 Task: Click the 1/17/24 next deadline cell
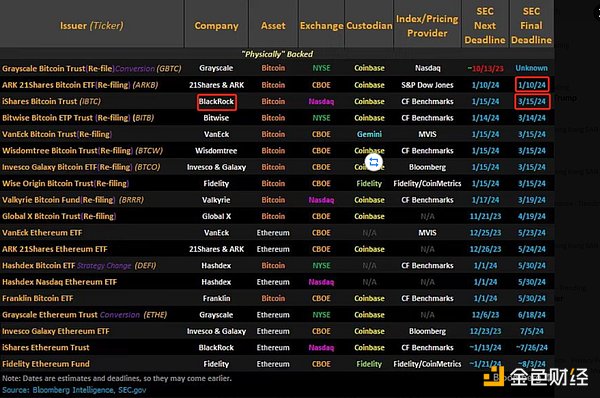pyautogui.click(x=485, y=200)
